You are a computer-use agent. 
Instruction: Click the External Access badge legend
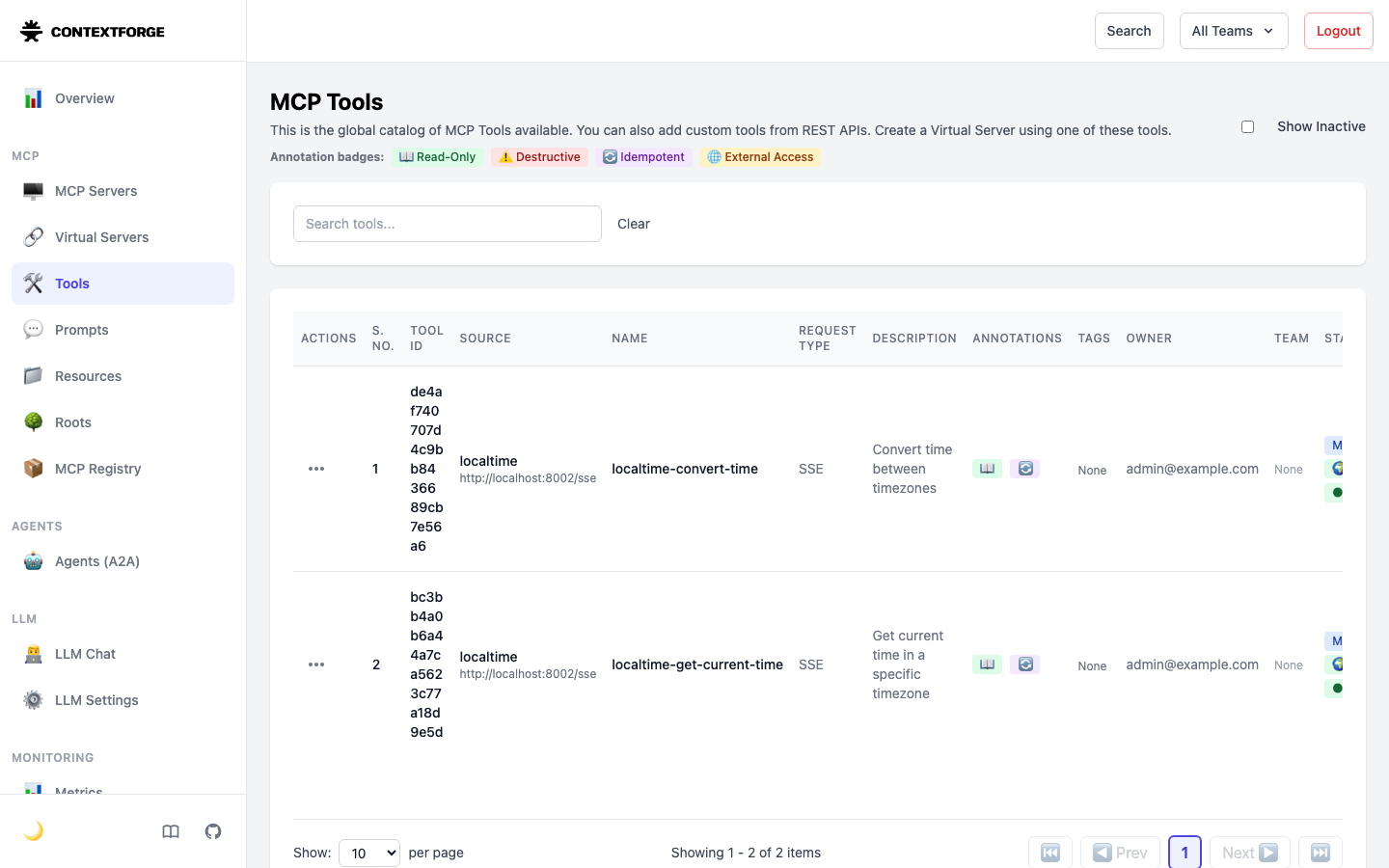pos(761,157)
